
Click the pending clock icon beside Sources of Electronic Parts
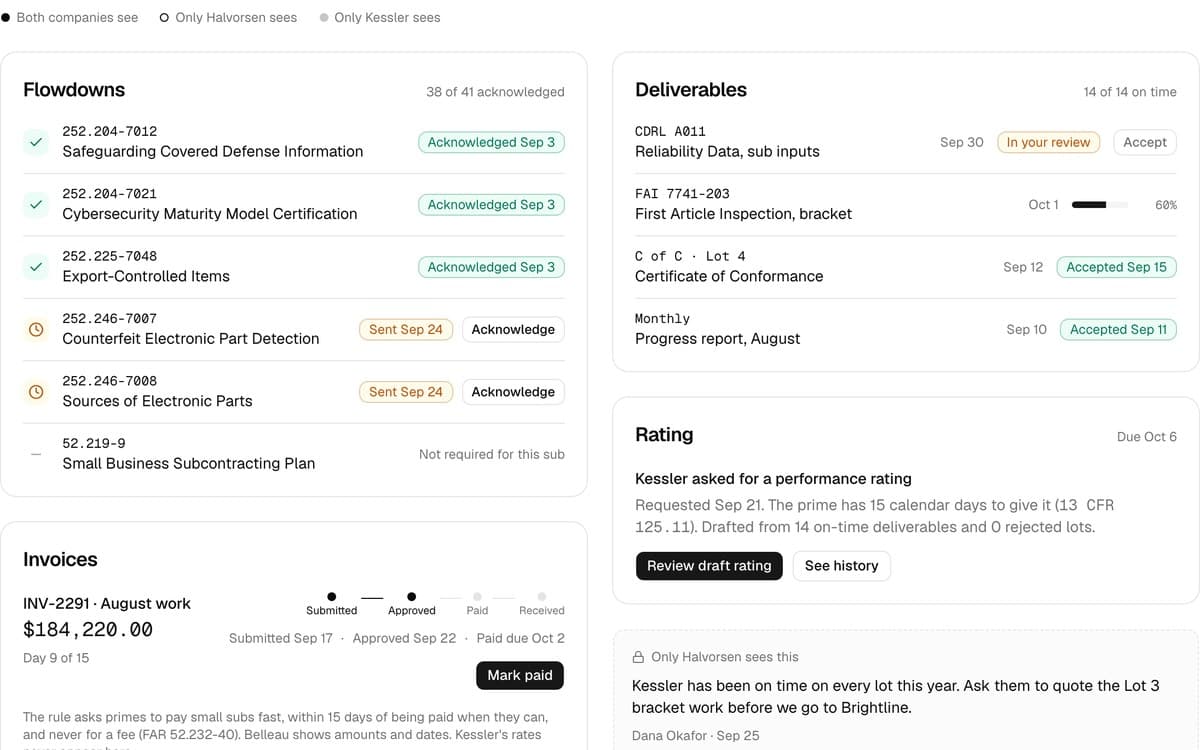[x=36, y=392]
